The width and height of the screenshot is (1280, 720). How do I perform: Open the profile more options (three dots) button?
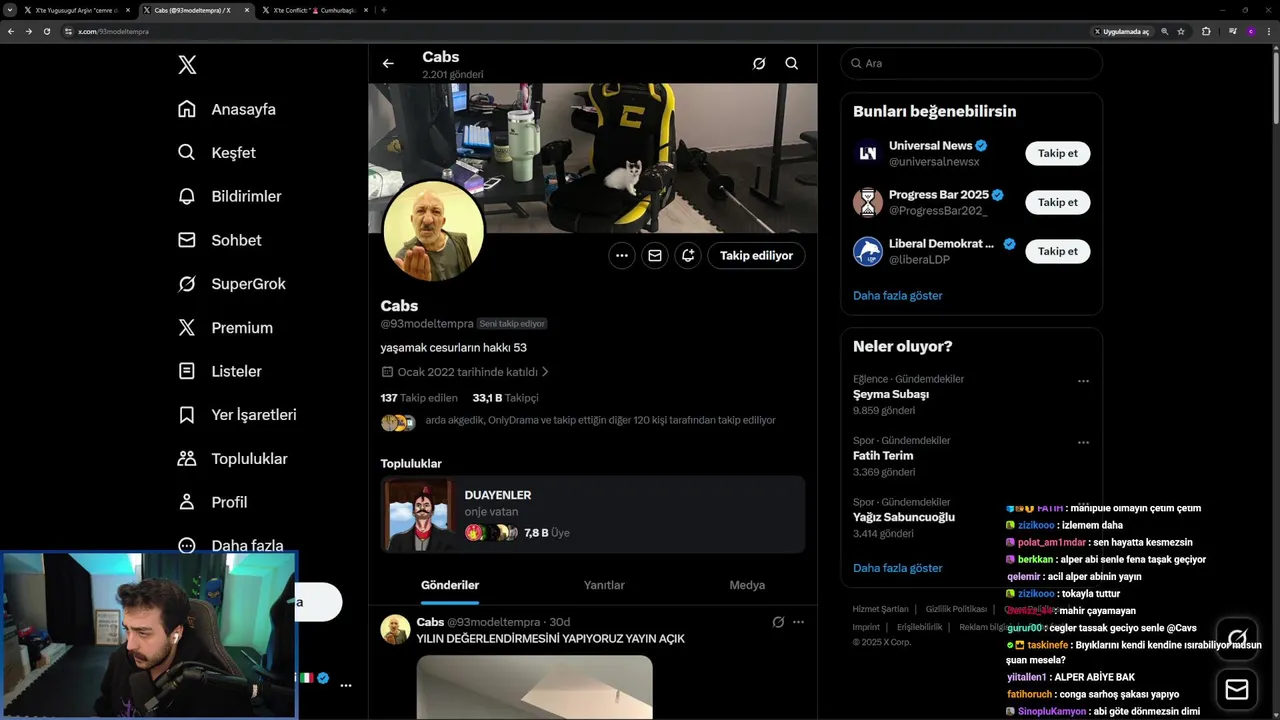pos(622,256)
